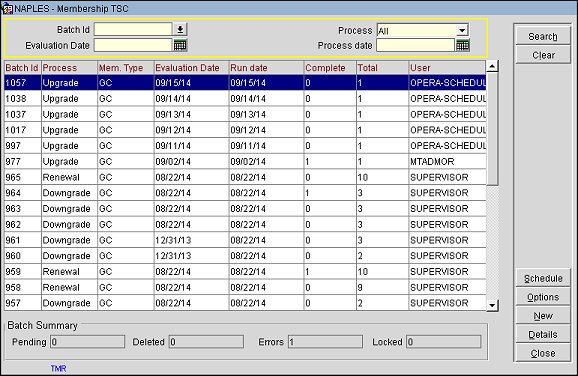Open the Evaluation Date calendar picker
The image size is (578, 376).
[x=180, y=45]
